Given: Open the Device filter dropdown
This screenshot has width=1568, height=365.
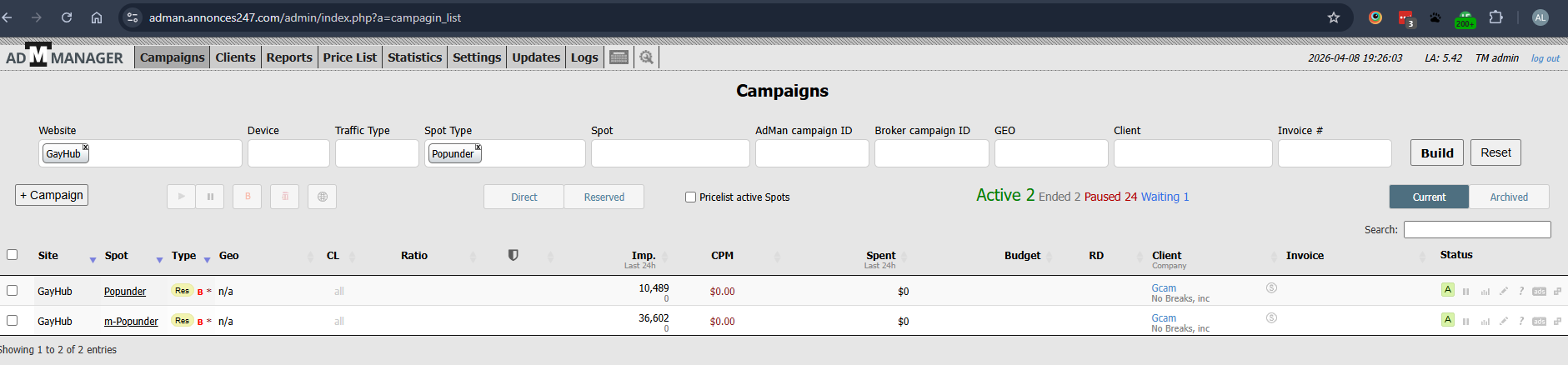Looking at the screenshot, I should tap(288, 153).
